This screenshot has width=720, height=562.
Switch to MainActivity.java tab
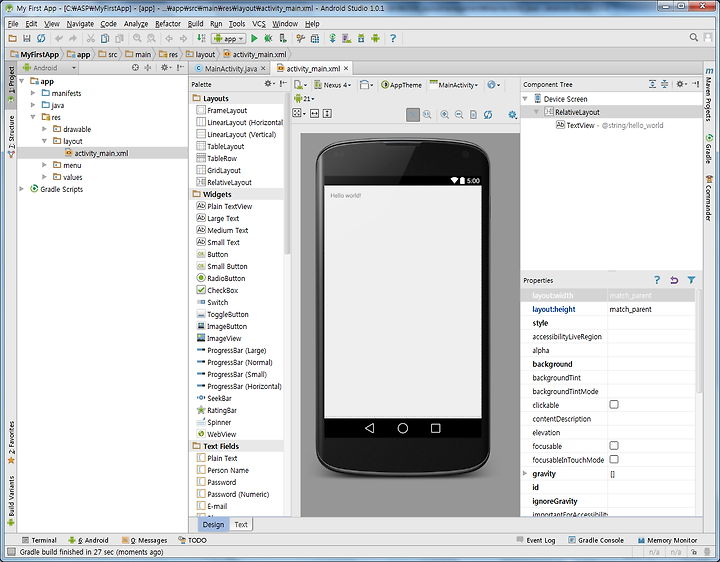231,68
